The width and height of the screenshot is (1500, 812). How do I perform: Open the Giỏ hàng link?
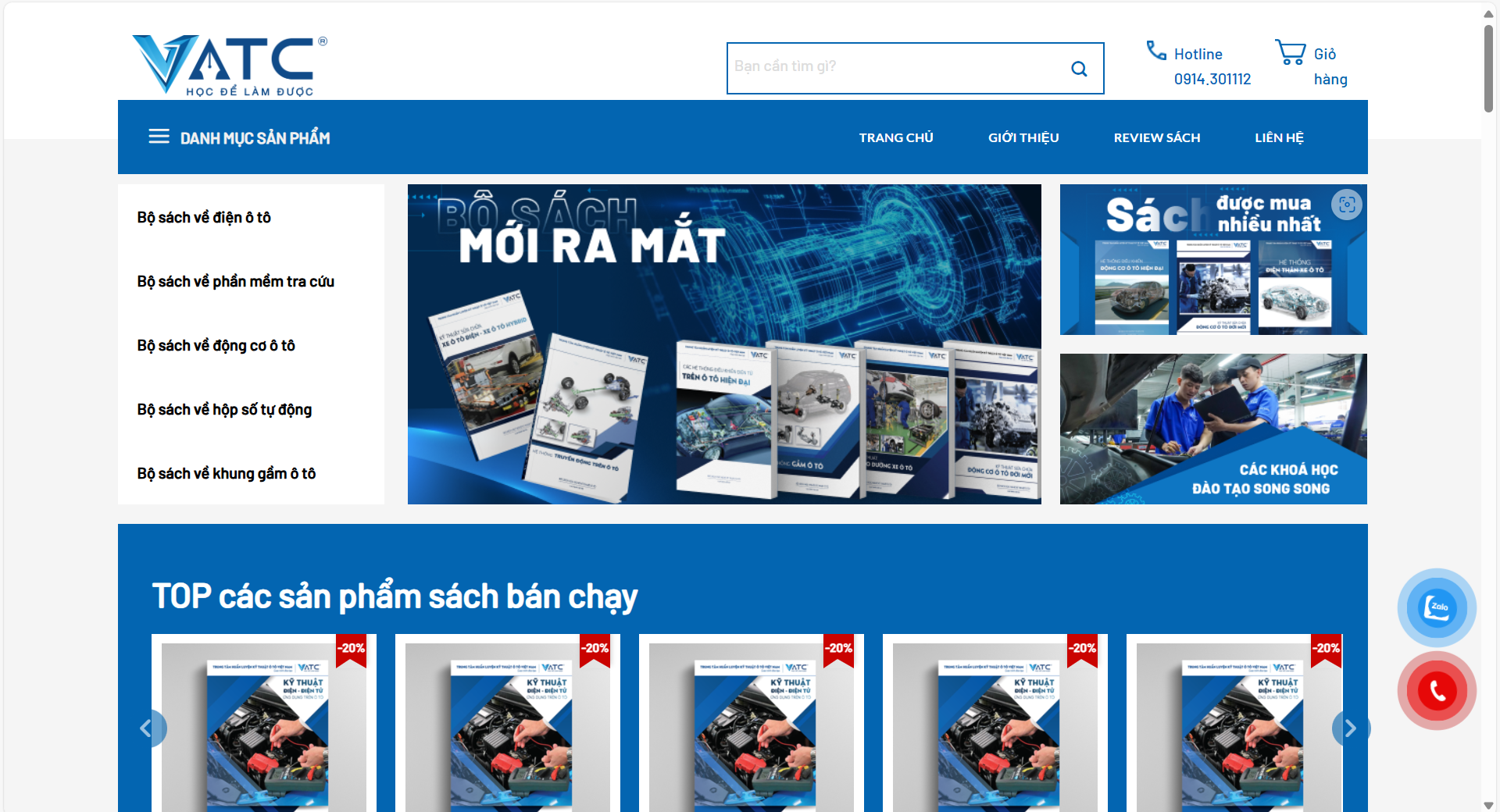(x=1330, y=66)
